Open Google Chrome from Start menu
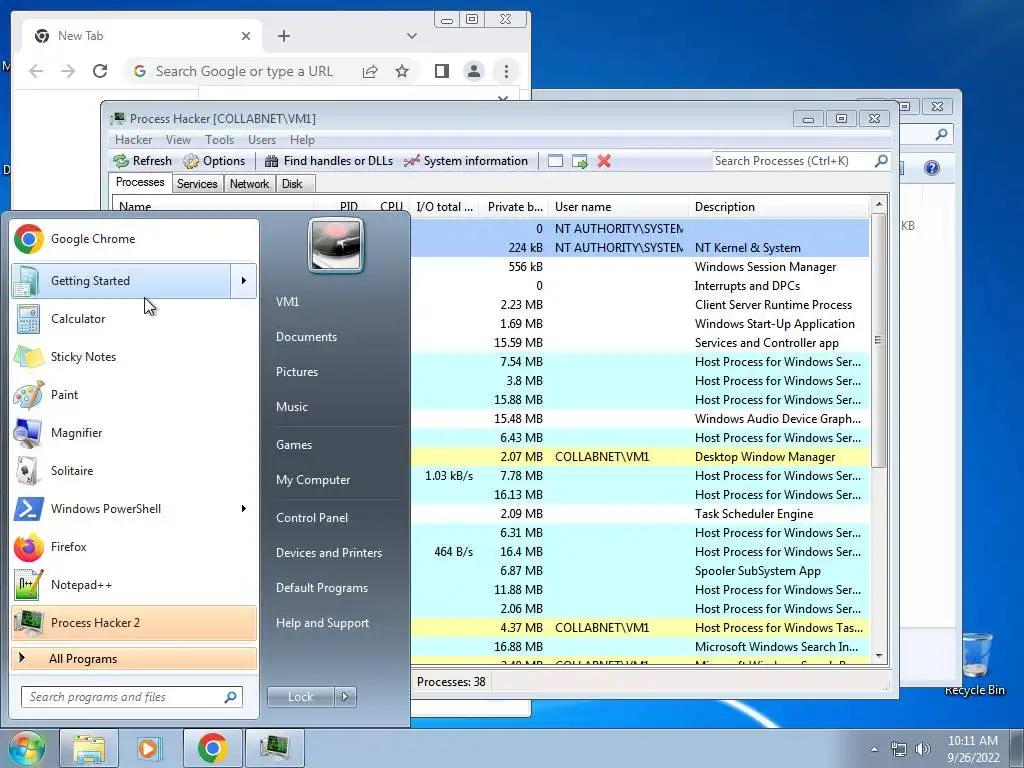Image resolution: width=1024 pixels, height=768 pixels. 134,239
